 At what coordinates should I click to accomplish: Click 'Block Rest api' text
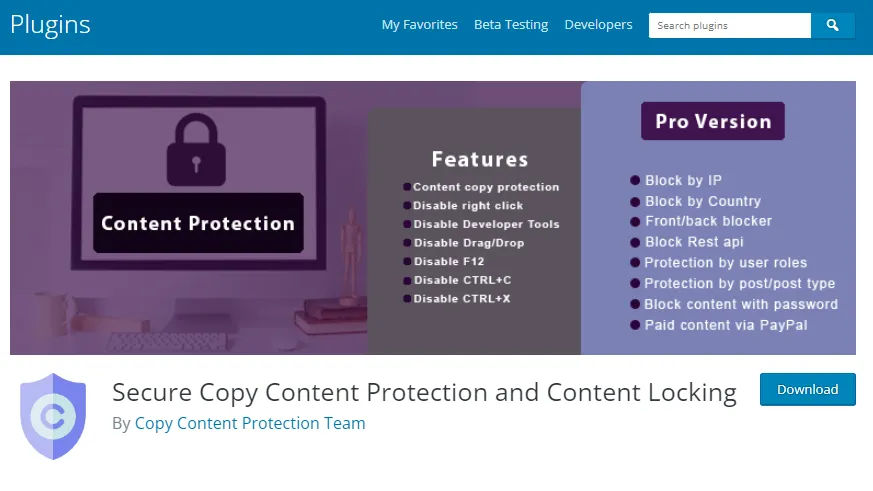694,242
